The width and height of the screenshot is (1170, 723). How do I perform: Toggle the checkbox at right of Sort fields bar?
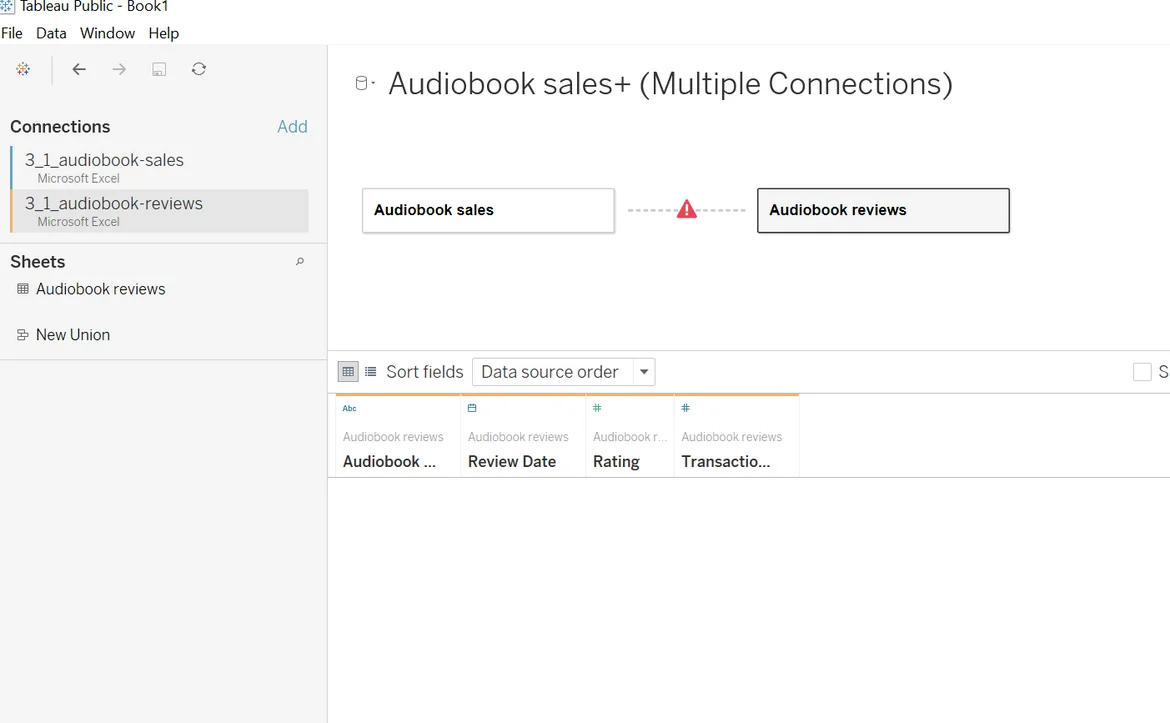tap(1142, 372)
